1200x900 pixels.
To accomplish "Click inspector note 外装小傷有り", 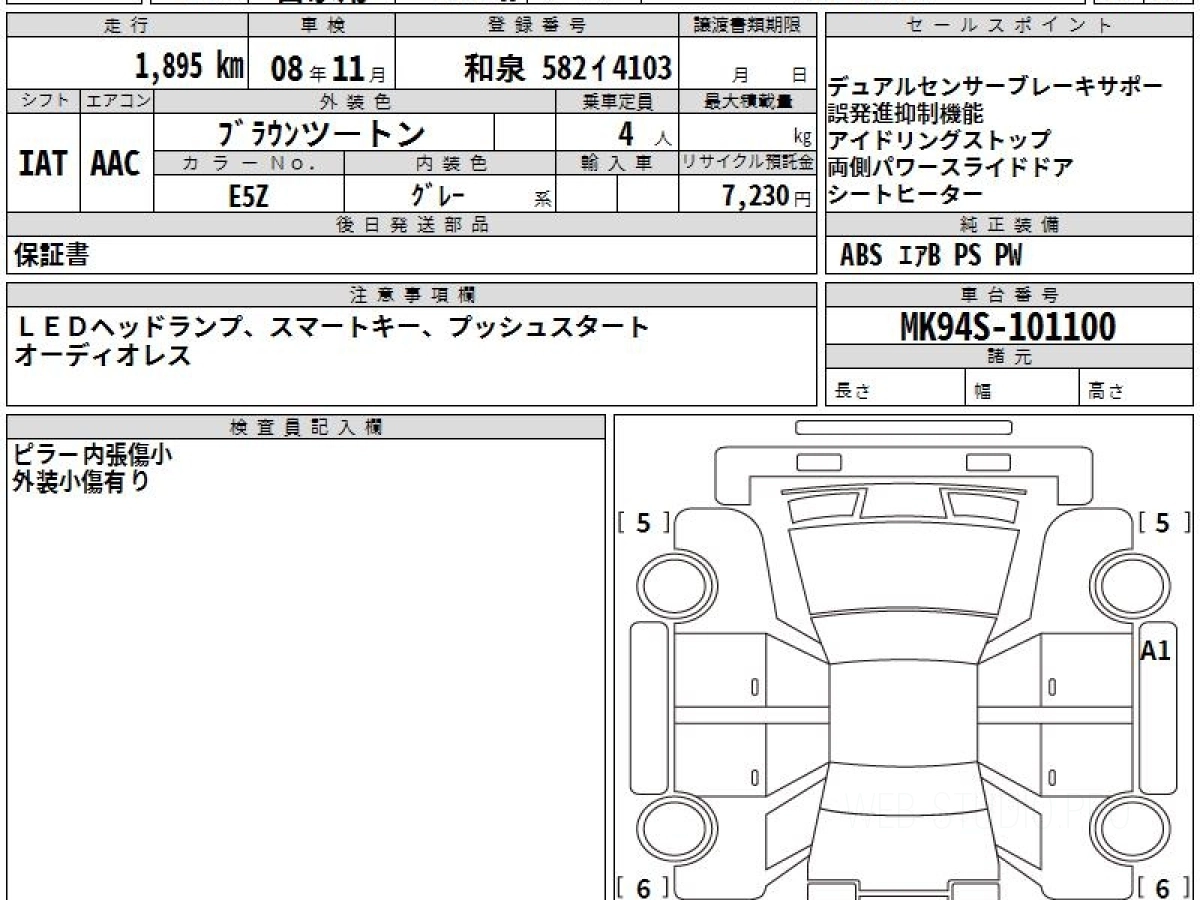I will click(81, 482).
